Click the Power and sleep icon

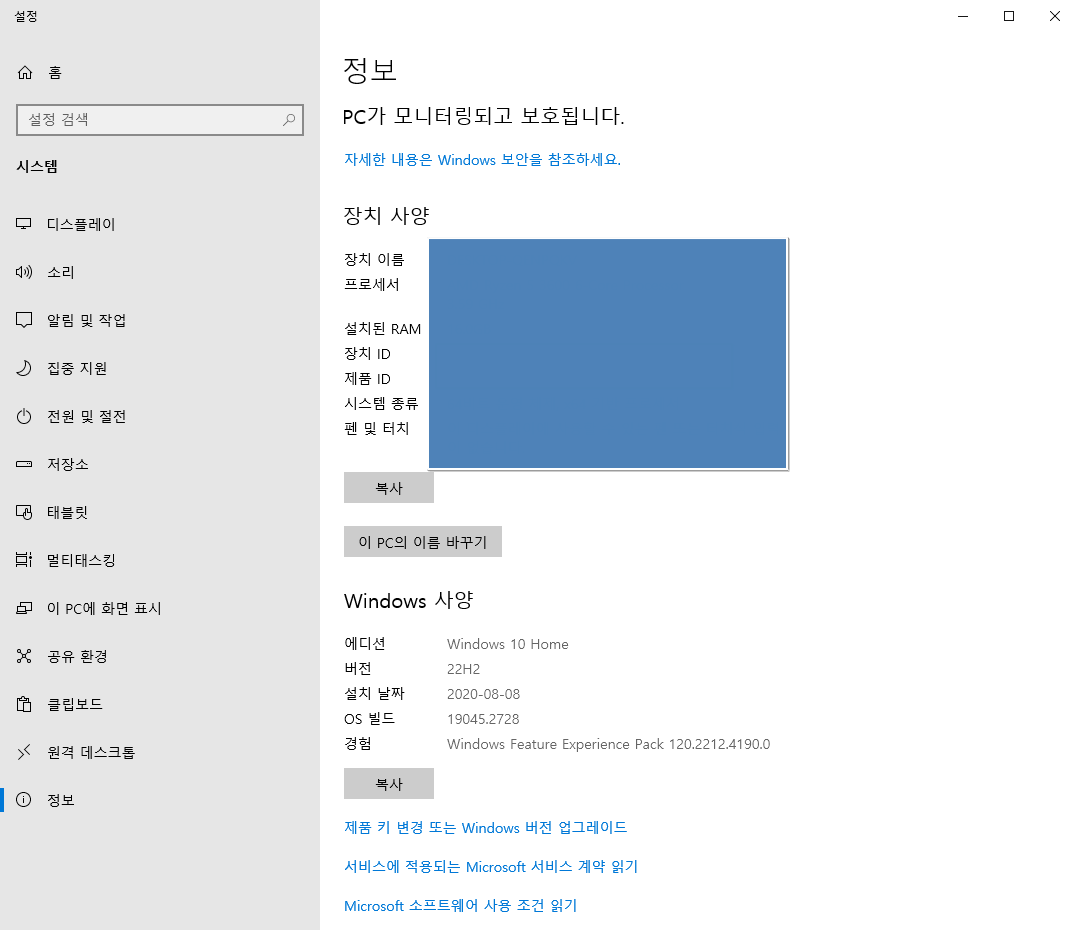click(x=24, y=416)
